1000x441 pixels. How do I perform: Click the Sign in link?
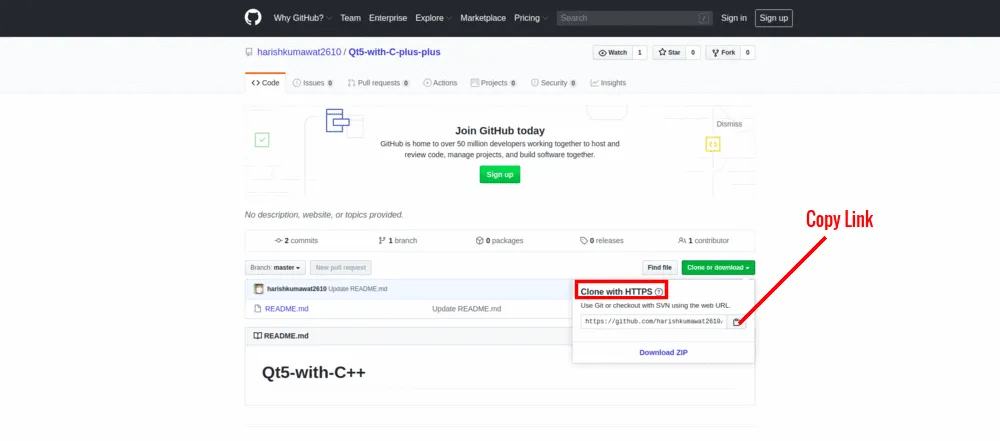(x=733, y=18)
